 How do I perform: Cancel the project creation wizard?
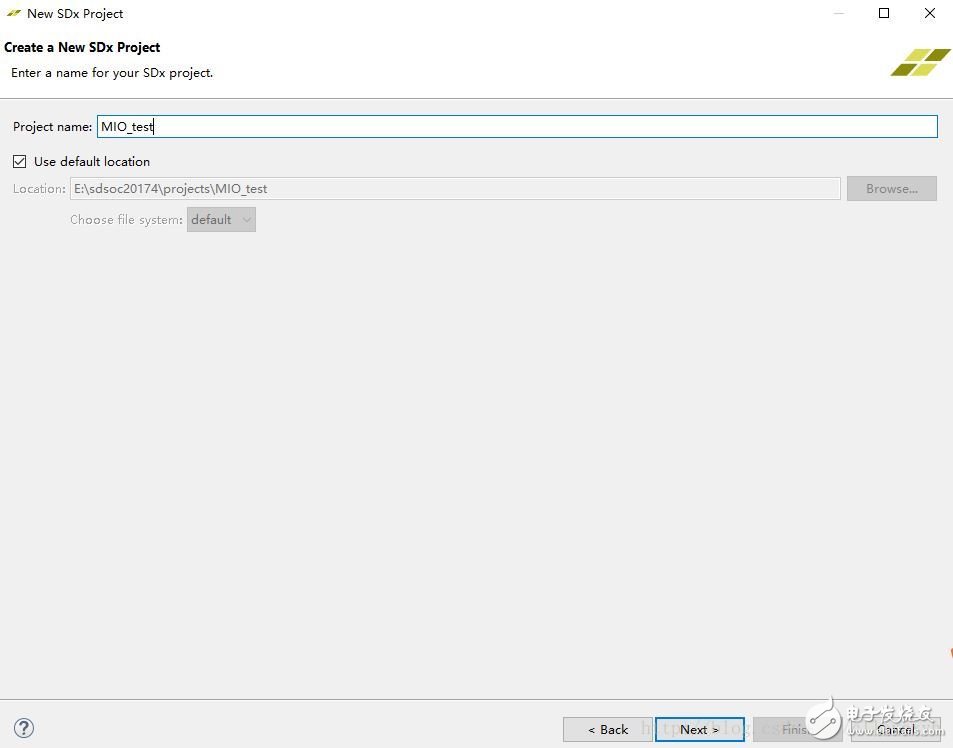(895, 729)
